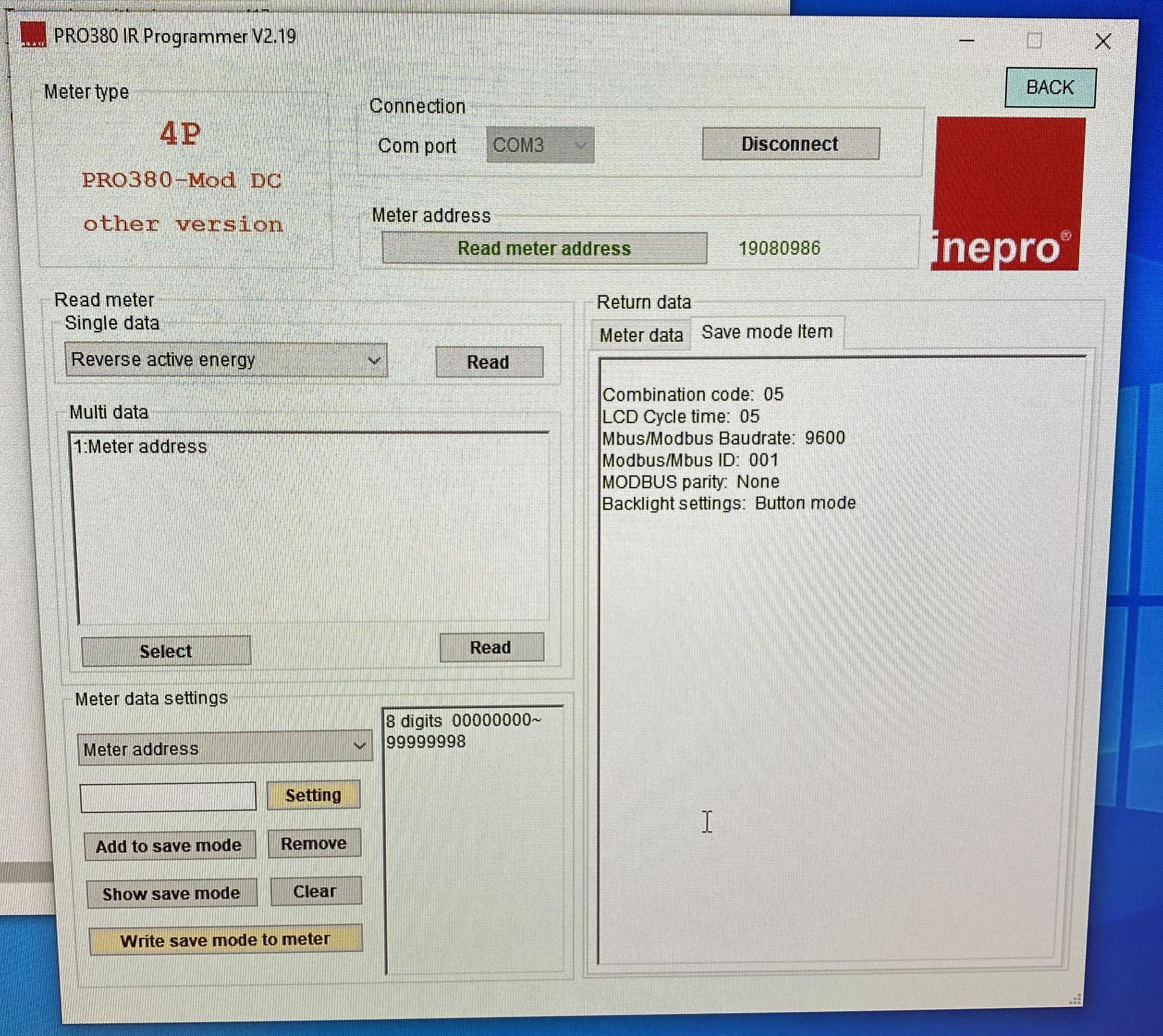Click the inepro logo

(x=1009, y=194)
